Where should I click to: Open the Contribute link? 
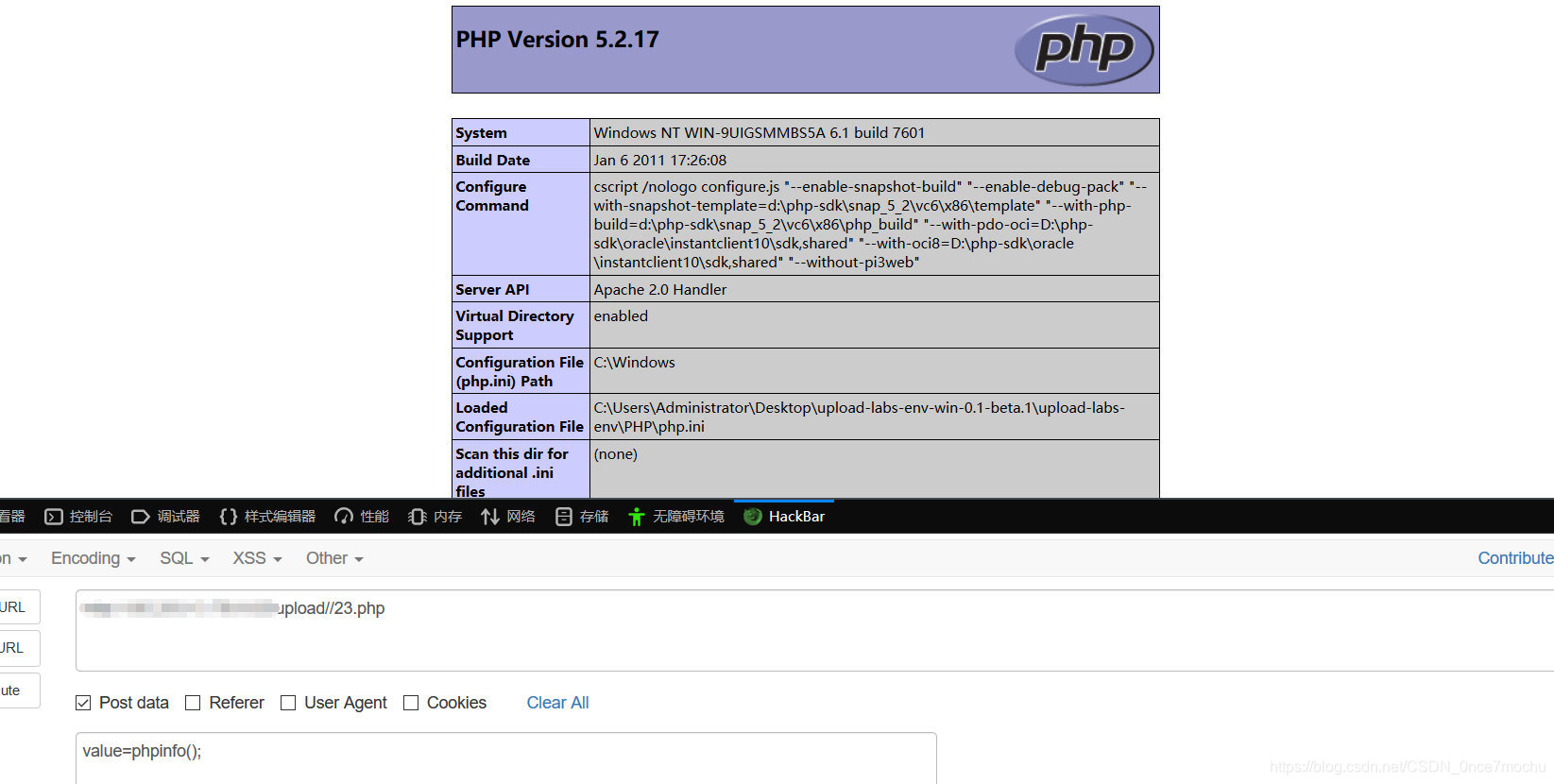pos(1515,558)
